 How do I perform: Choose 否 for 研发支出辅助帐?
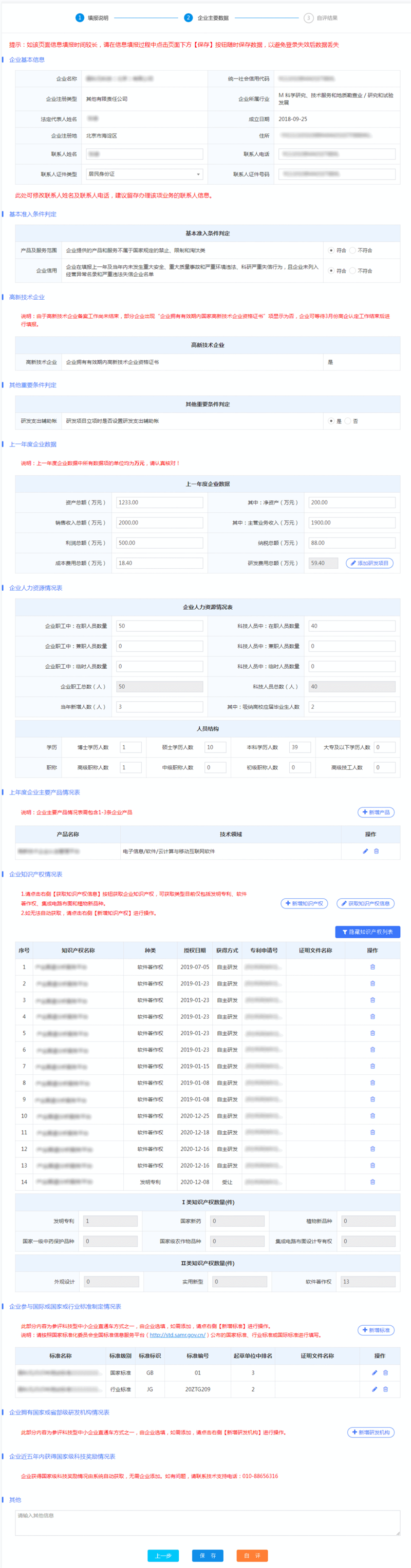[348, 420]
